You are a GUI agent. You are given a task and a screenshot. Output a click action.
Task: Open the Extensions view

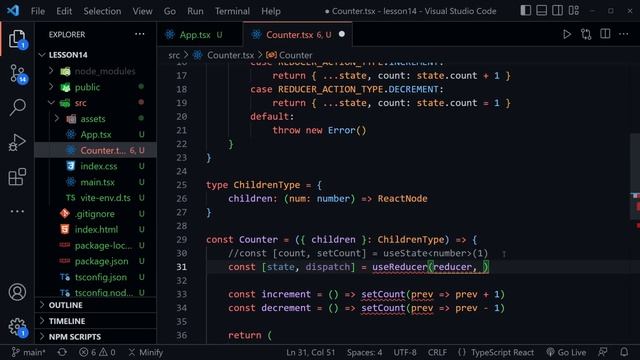pos(17,177)
